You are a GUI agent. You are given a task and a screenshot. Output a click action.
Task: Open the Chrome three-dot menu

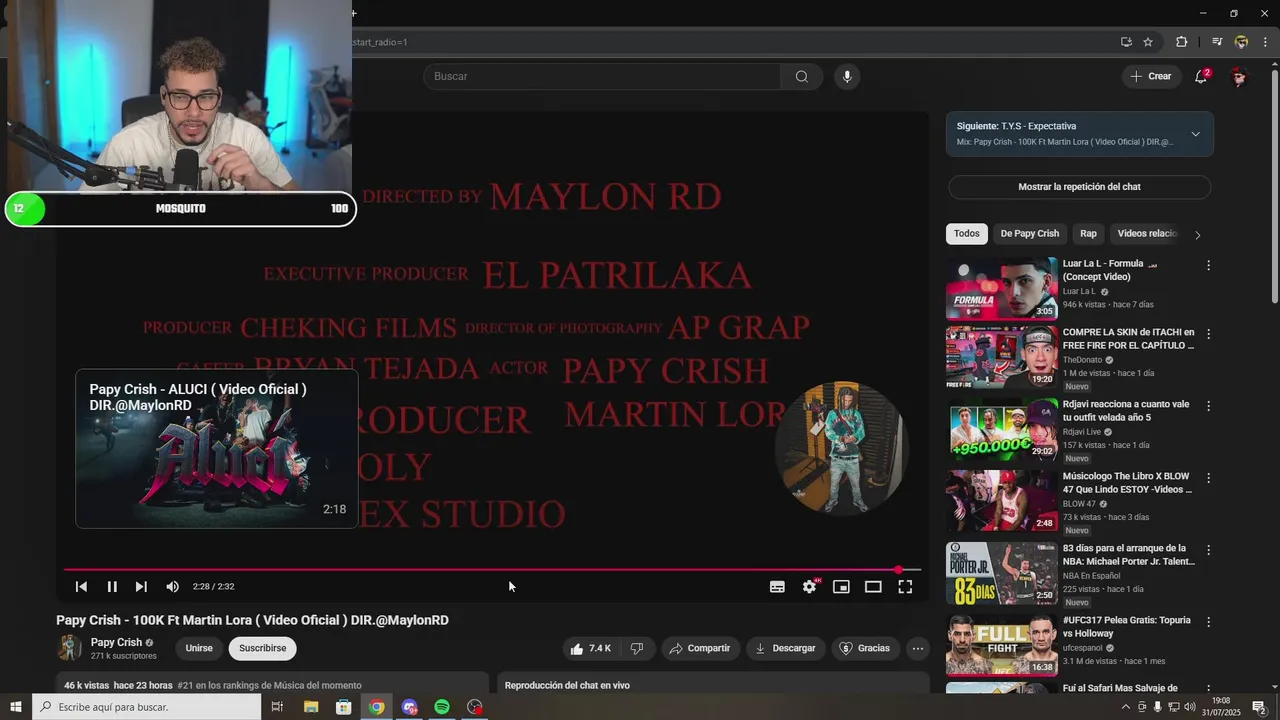(x=1265, y=42)
